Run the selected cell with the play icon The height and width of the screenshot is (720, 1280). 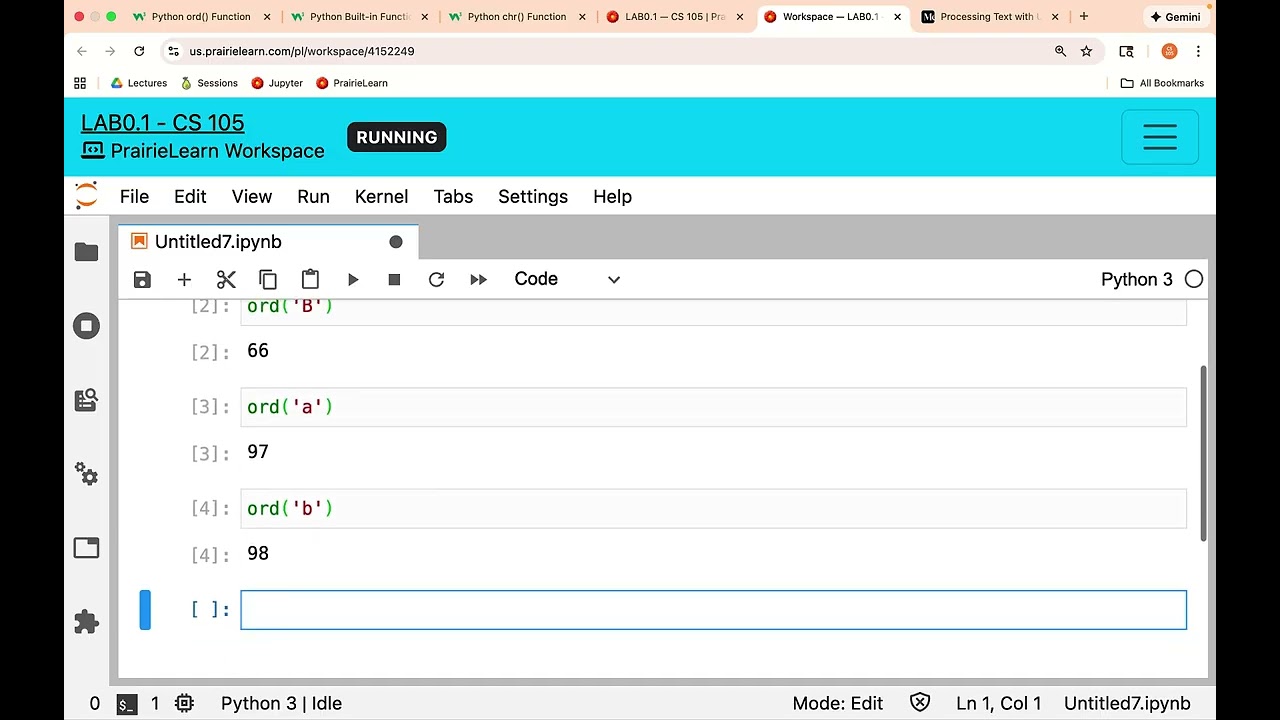(353, 280)
